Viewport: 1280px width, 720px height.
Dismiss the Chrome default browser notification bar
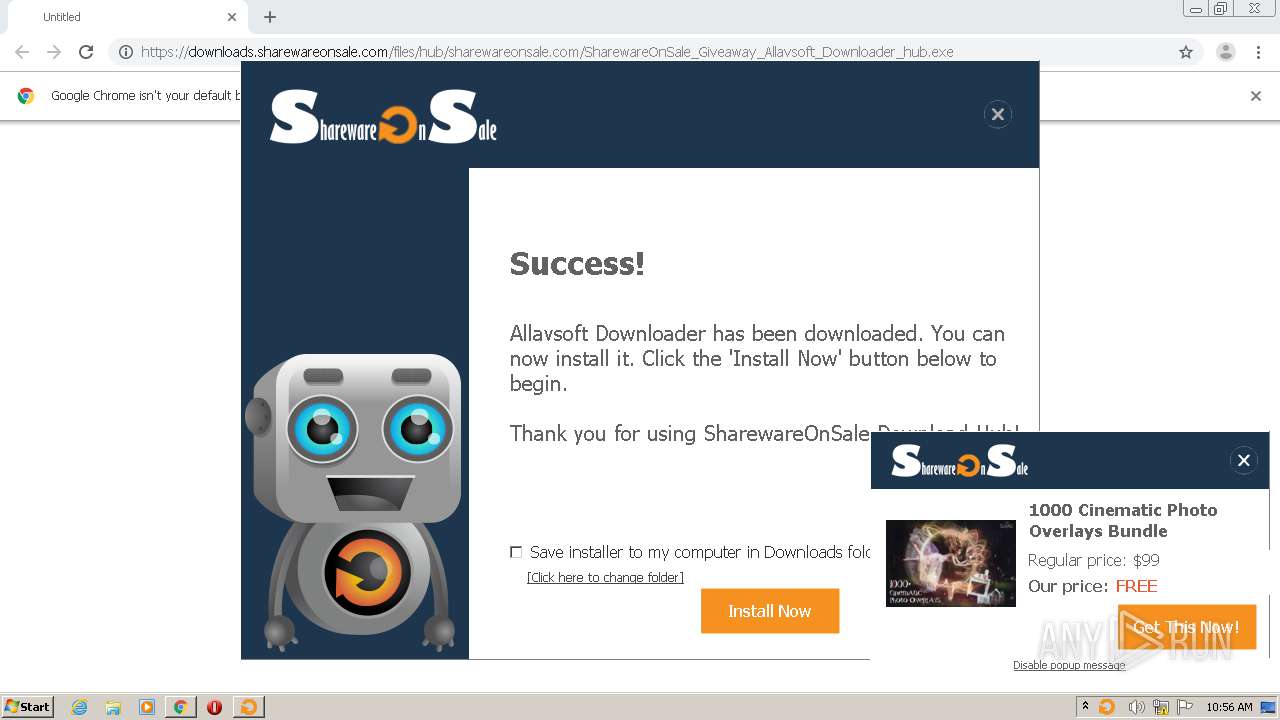1256,96
